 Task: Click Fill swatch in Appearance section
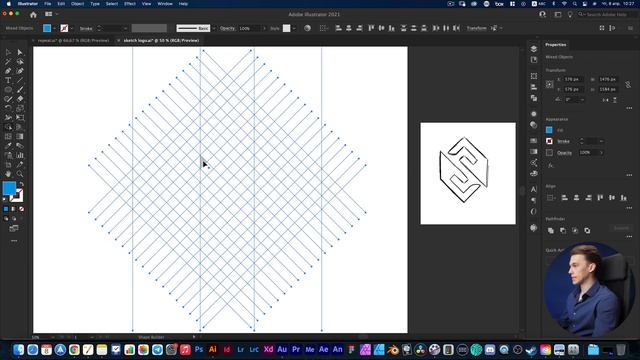point(549,130)
